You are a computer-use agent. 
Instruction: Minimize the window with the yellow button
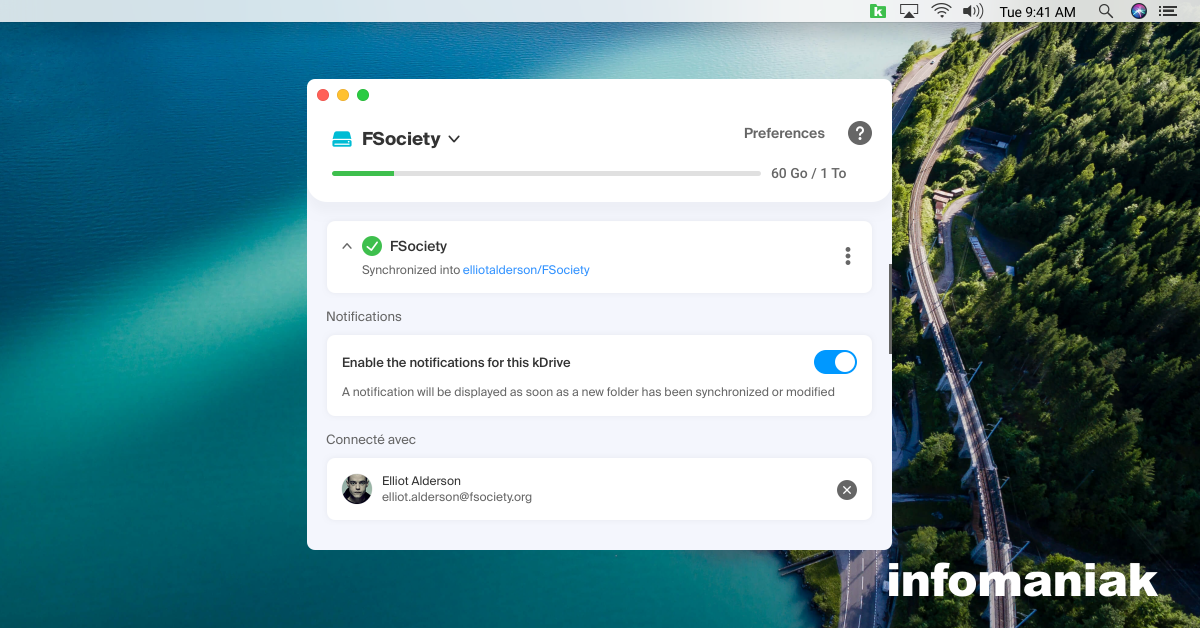coord(343,95)
